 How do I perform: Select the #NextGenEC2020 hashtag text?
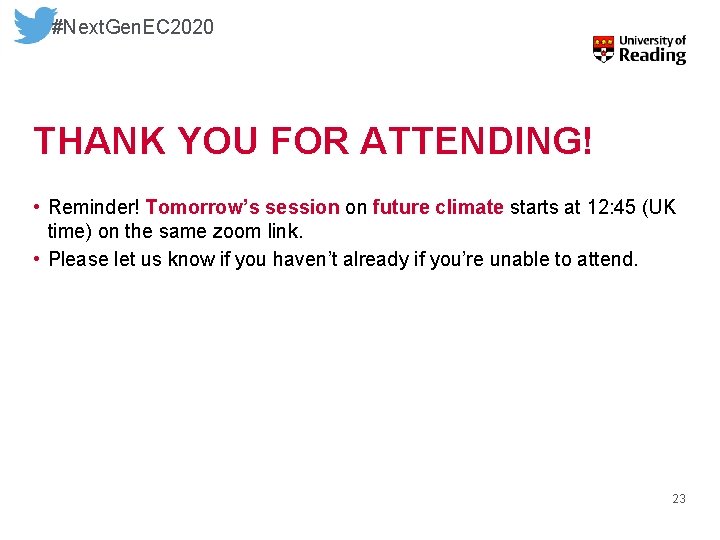[x=132, y=27]
